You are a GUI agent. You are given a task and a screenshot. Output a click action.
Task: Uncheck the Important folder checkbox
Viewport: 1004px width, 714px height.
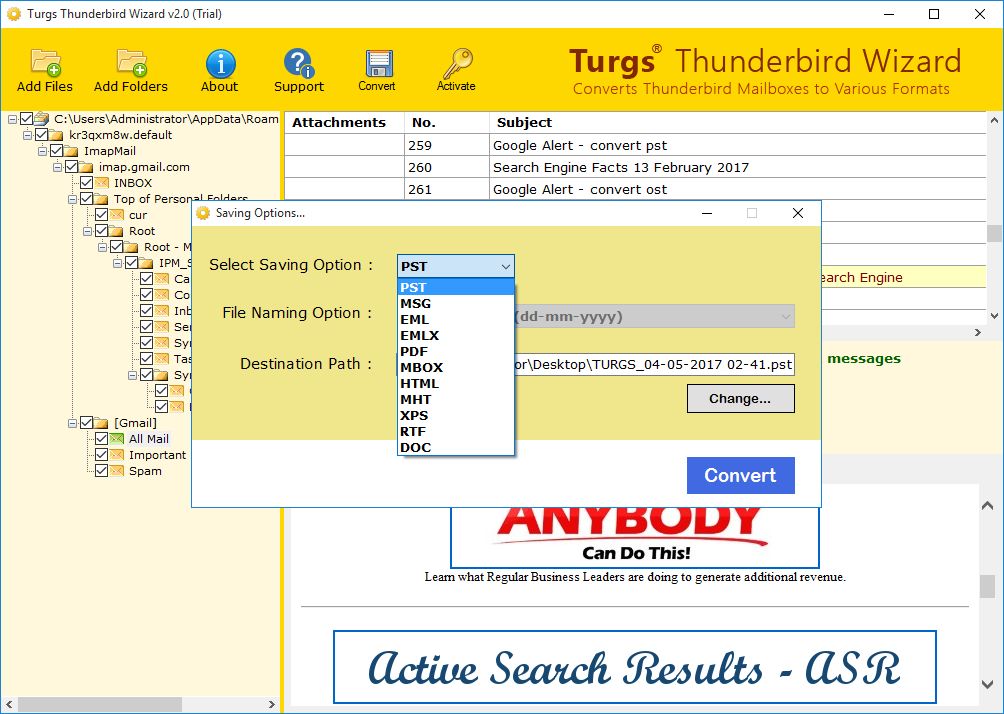[x=101, y=455]
